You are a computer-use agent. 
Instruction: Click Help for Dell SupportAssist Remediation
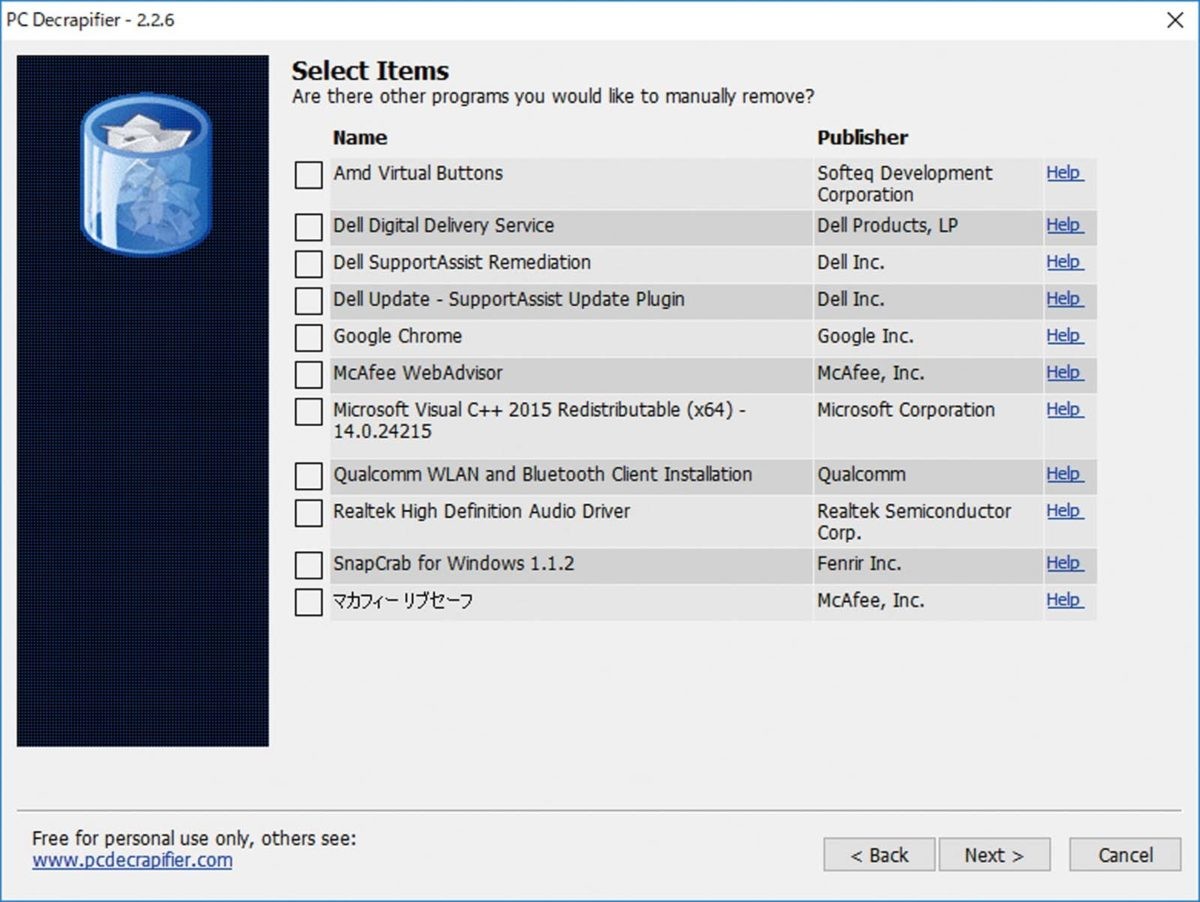(x=1064, y=262)
